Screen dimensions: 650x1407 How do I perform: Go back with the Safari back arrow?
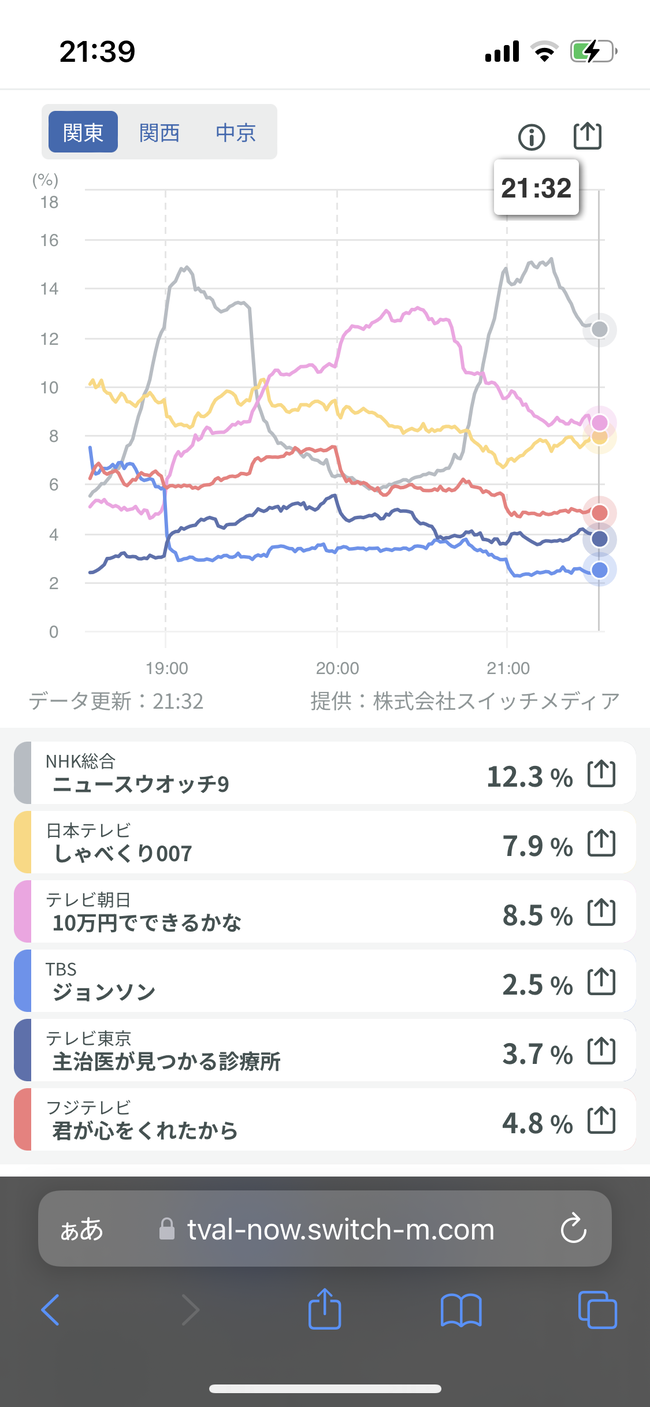coord(50,1310)
